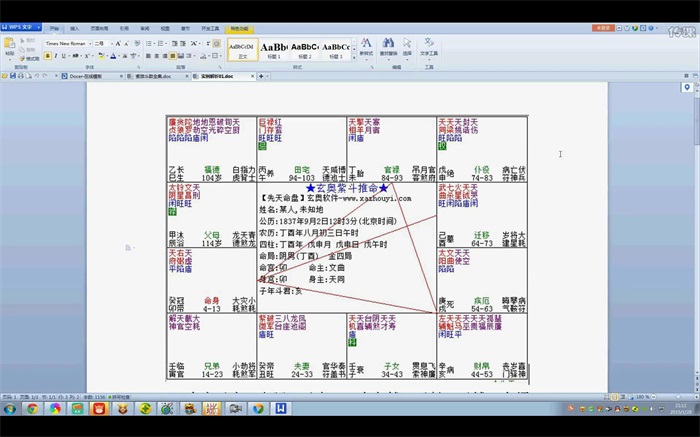Switch to the 插入 Insert ribbon tab
The width and height of the screenshot is (700, 437).
pyautogui.click(x=75, y=29)
